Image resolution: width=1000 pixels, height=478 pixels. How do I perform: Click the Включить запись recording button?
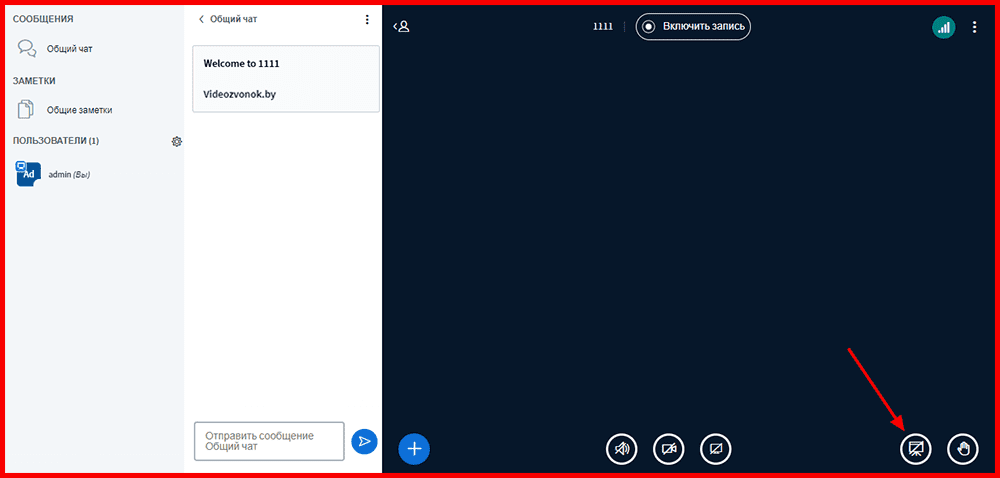pyautogui.click(x=693, y=26)
